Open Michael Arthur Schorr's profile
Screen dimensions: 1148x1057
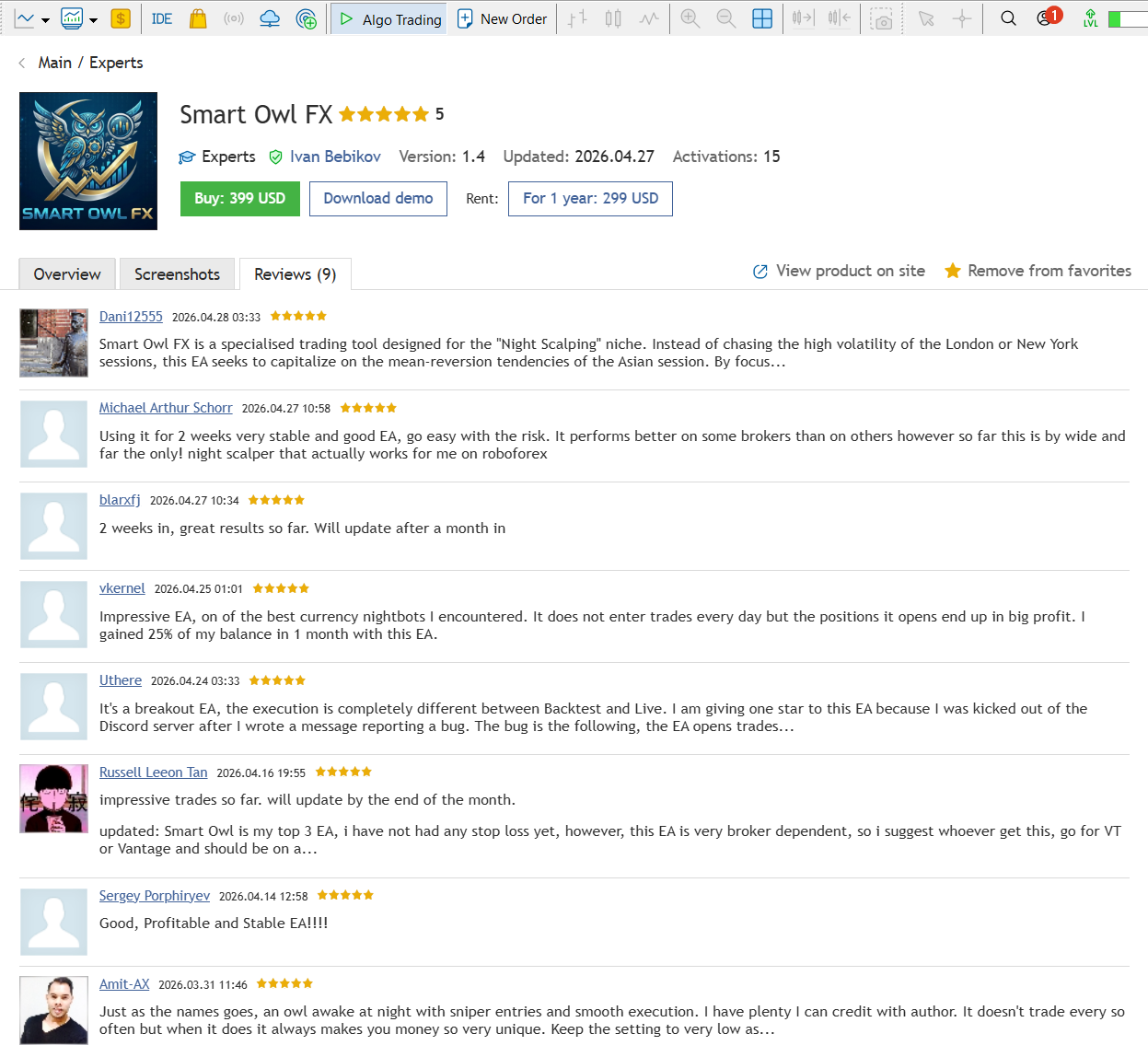(x=166, y=408)
